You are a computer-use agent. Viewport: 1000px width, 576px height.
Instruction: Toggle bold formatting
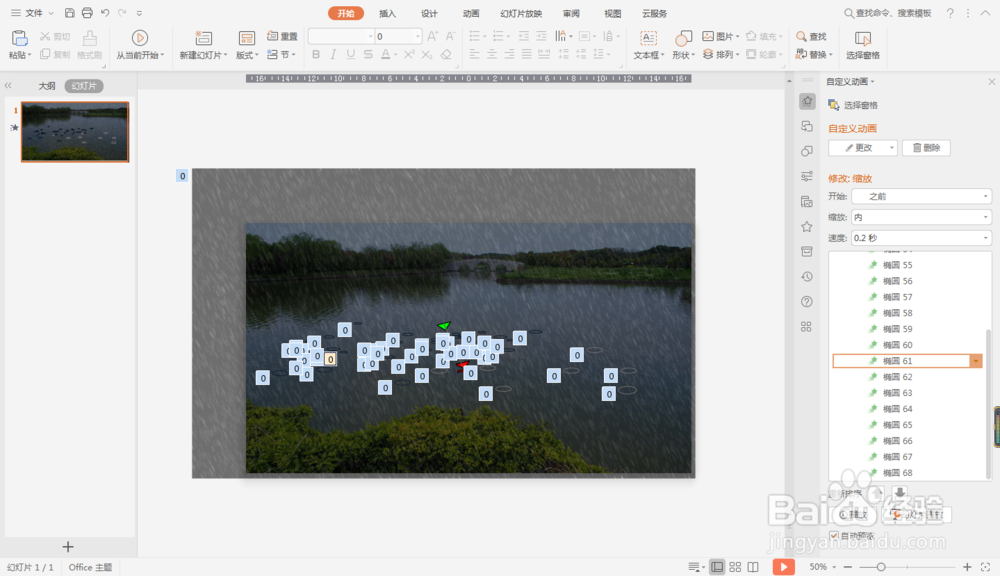coord(316,54)
